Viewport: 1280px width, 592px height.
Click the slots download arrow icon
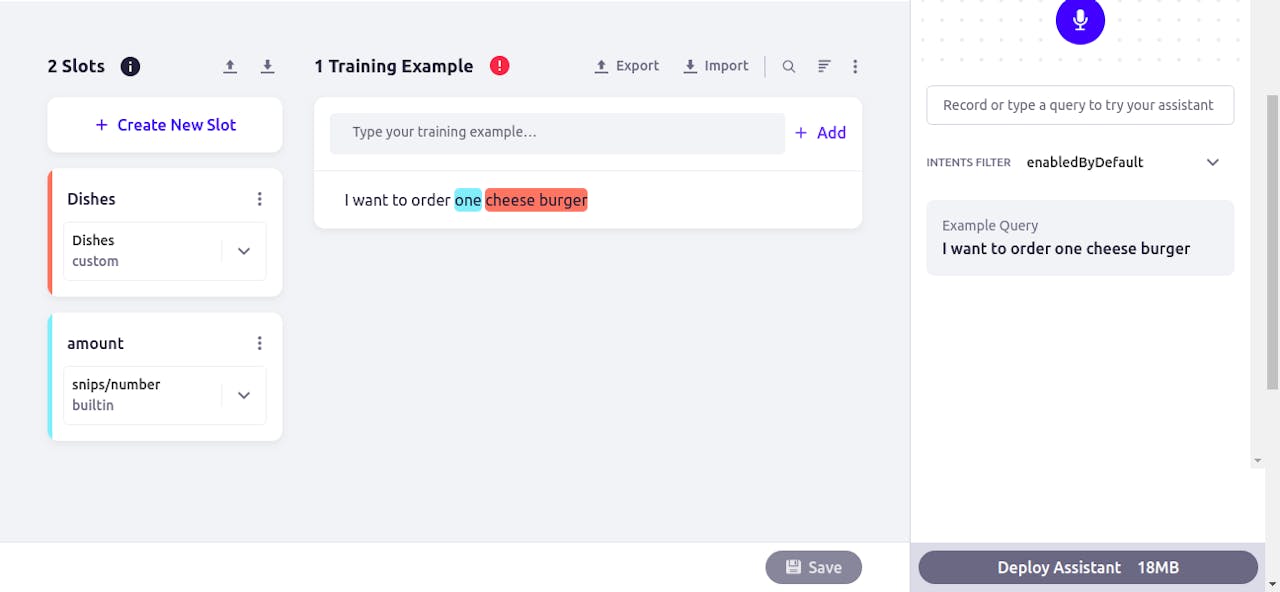[x=267, y=67]
